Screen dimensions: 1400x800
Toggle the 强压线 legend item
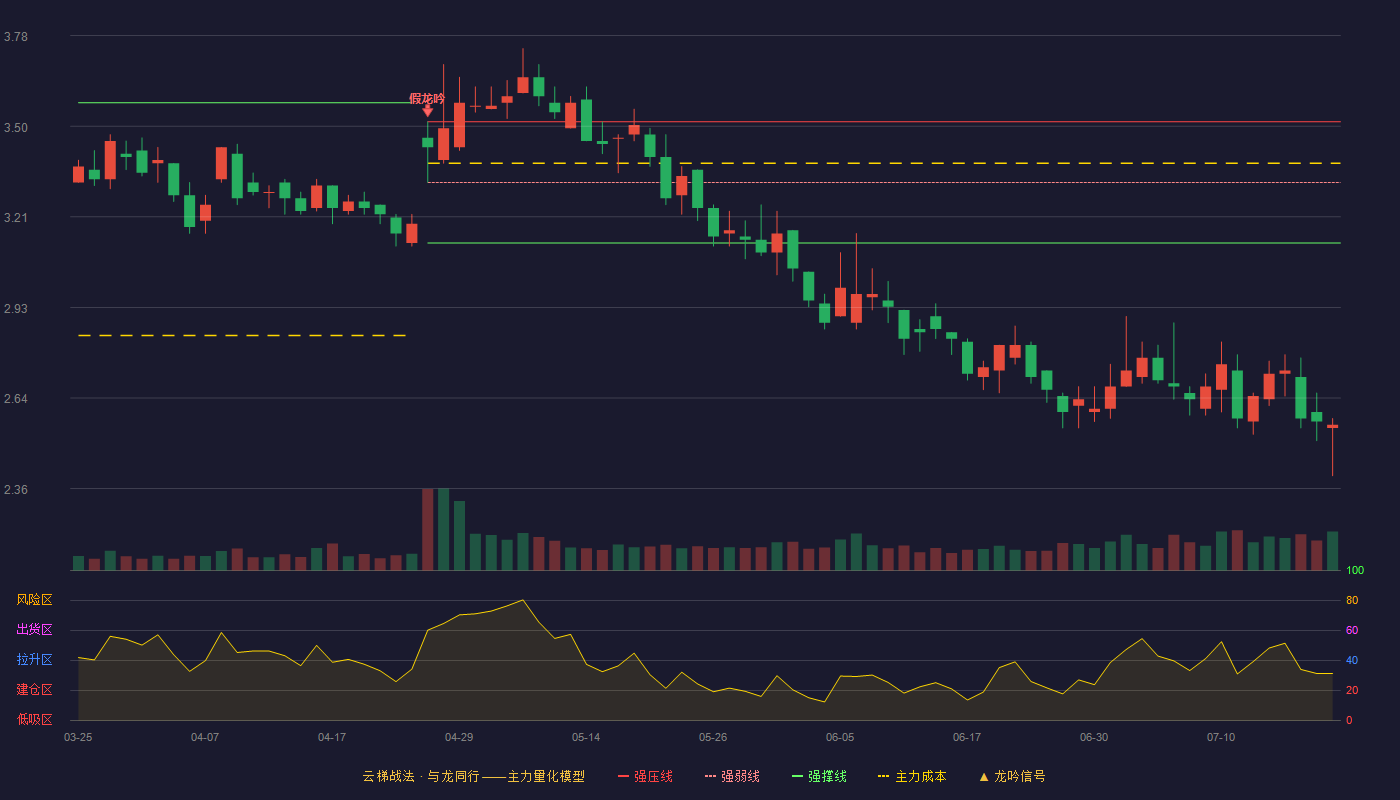point(645,776)
